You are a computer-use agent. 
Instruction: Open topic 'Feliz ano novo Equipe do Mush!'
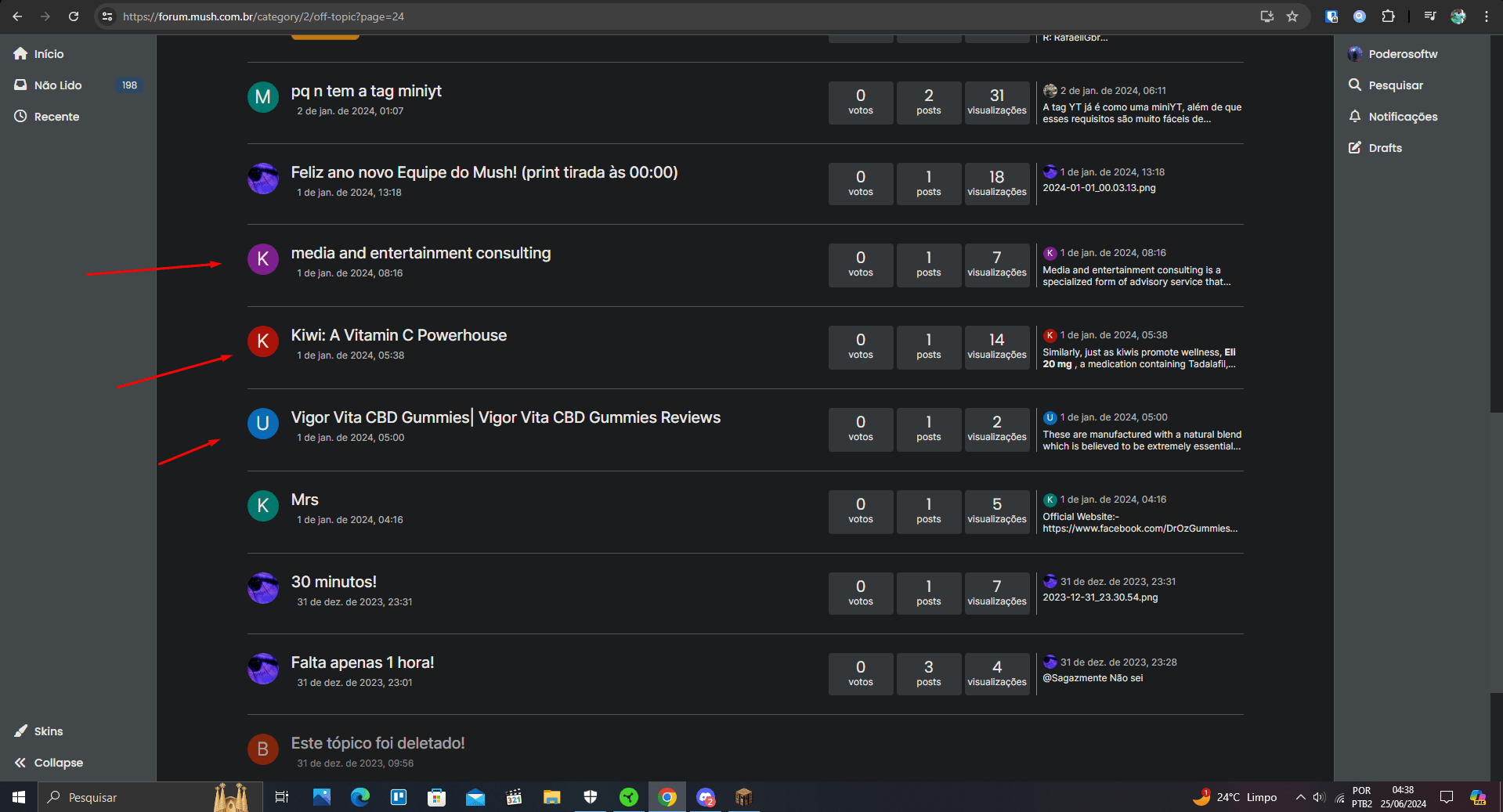[484, 172]
